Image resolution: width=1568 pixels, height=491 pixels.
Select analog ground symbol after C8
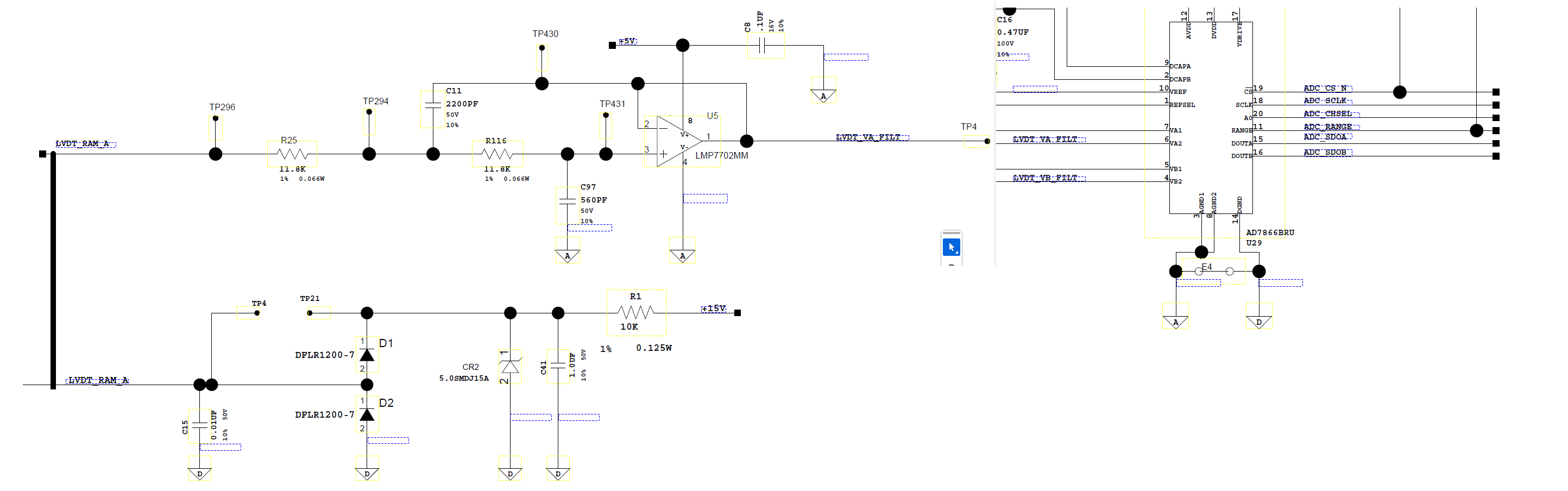823,96
